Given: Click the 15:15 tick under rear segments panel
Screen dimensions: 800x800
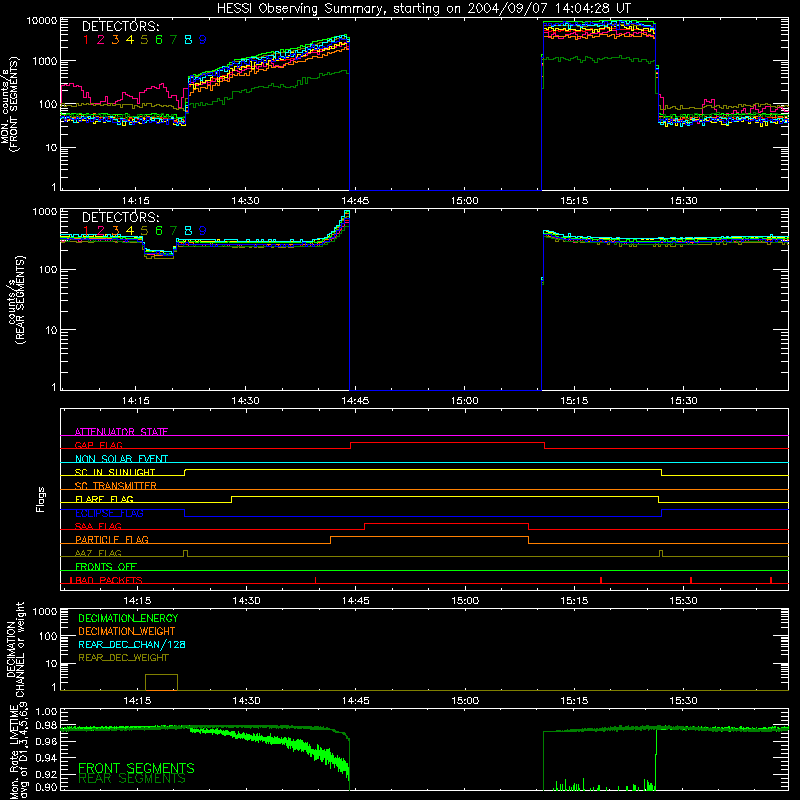Looking at the screenshot, I should tap(574, 401).
